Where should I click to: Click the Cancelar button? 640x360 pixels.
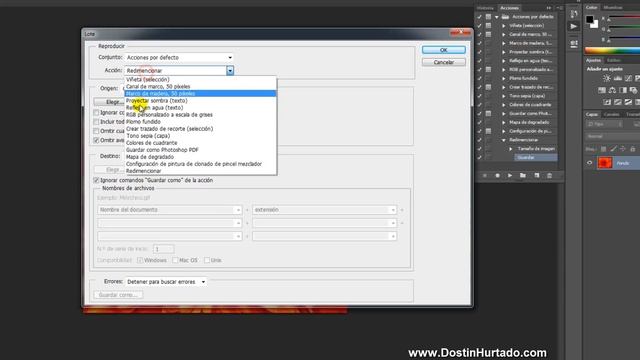coord(444,62)
